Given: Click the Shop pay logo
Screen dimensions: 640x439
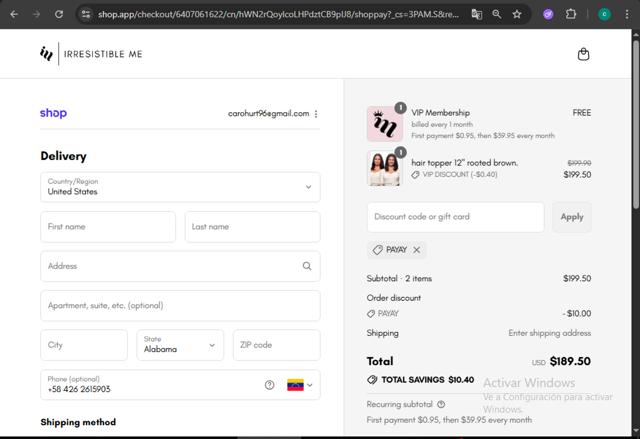Looking at the screenshot, I should (53, 113).
